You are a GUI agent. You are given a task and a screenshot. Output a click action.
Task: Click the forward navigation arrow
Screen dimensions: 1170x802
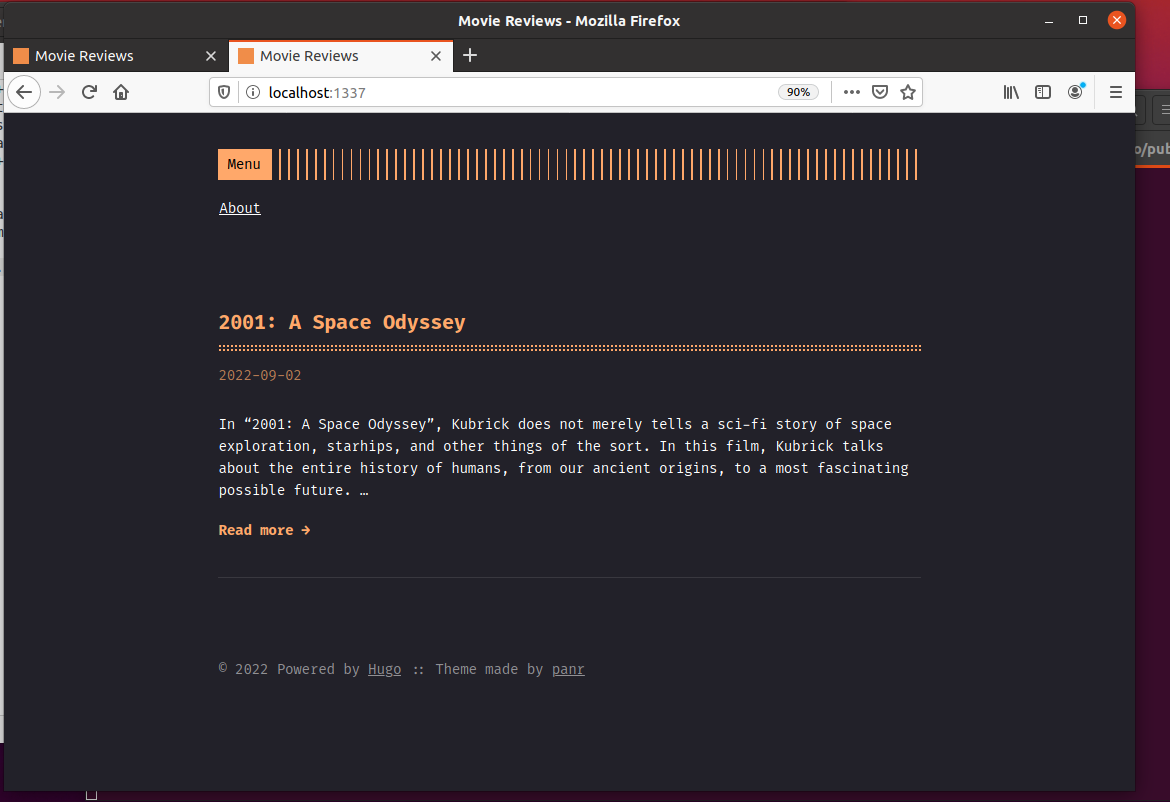[57, 93]
